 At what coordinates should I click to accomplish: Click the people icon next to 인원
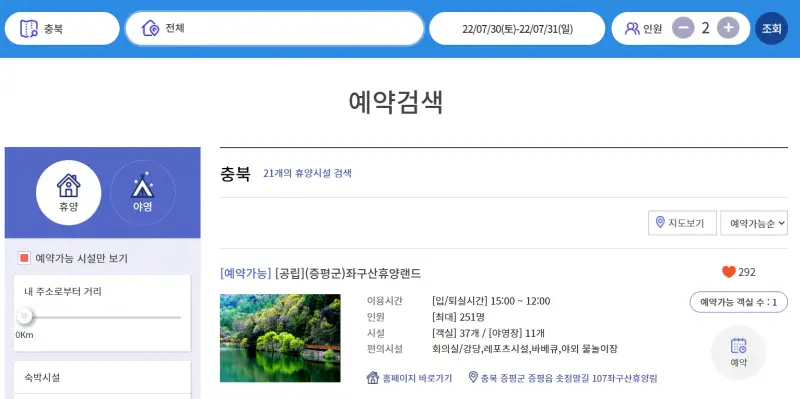(x=632, y=29)
